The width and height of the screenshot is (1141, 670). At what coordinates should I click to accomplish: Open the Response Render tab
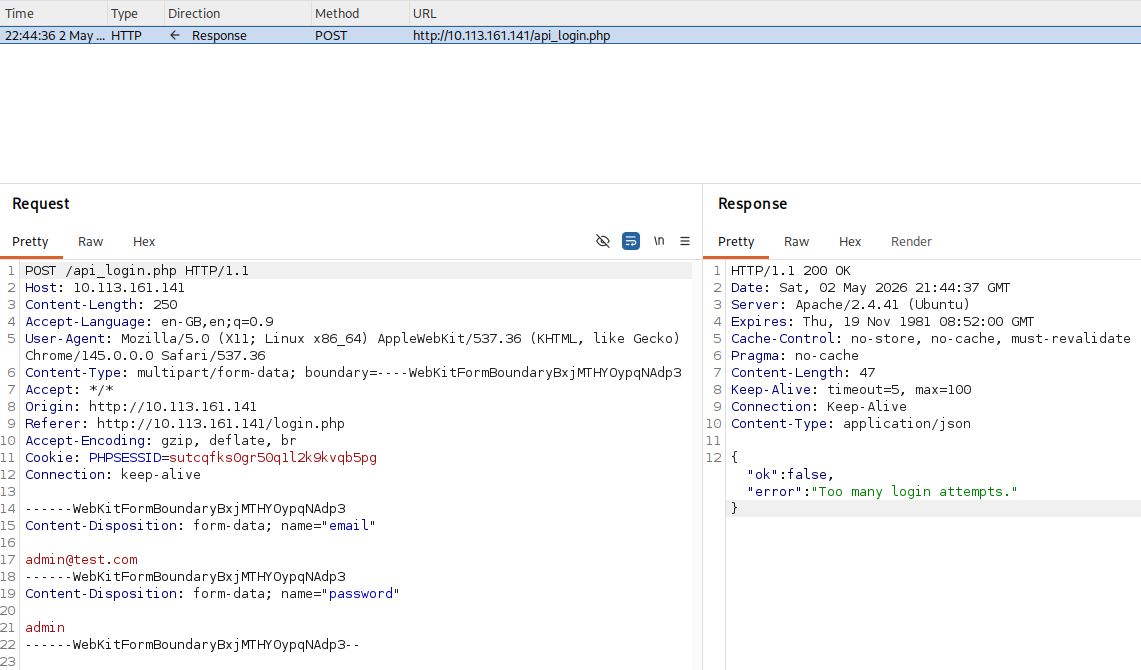coord(911,242)
